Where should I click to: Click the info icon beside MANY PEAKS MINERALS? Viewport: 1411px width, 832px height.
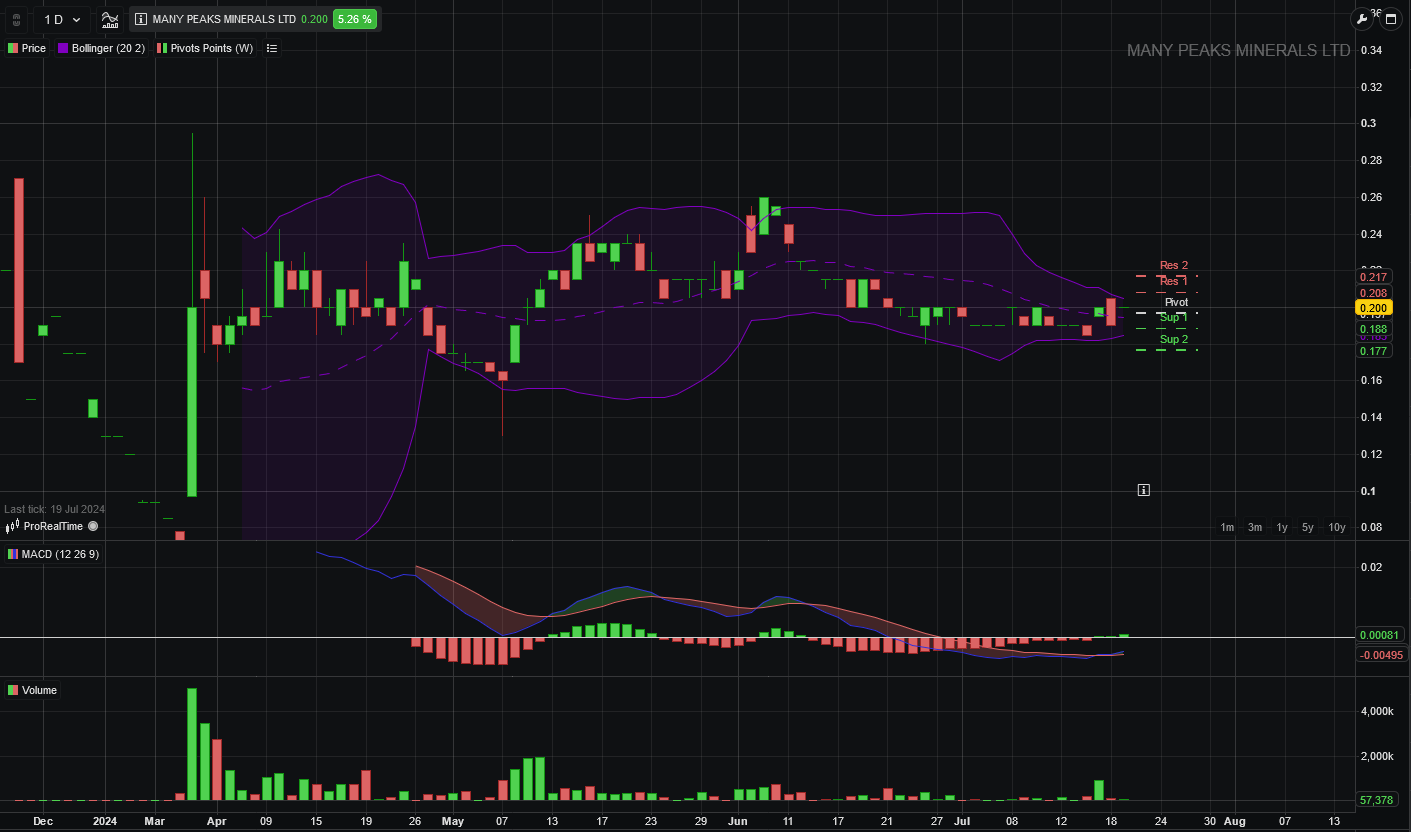(140, 19)
